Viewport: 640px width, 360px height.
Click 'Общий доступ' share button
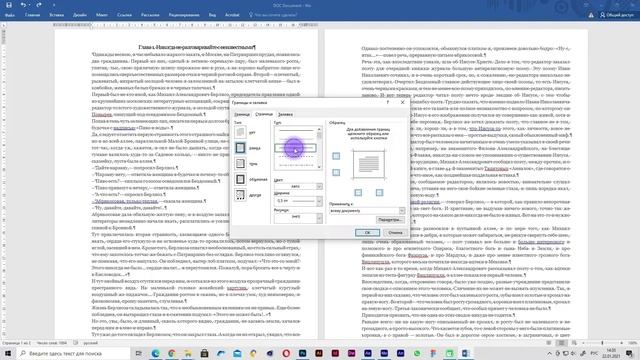(x=617, y=15)
